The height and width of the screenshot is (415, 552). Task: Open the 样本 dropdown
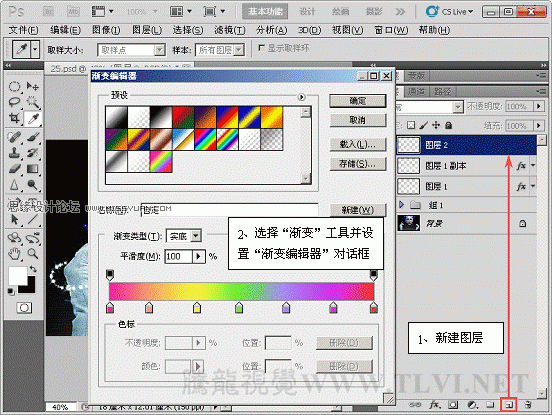[x=239, y=50]
